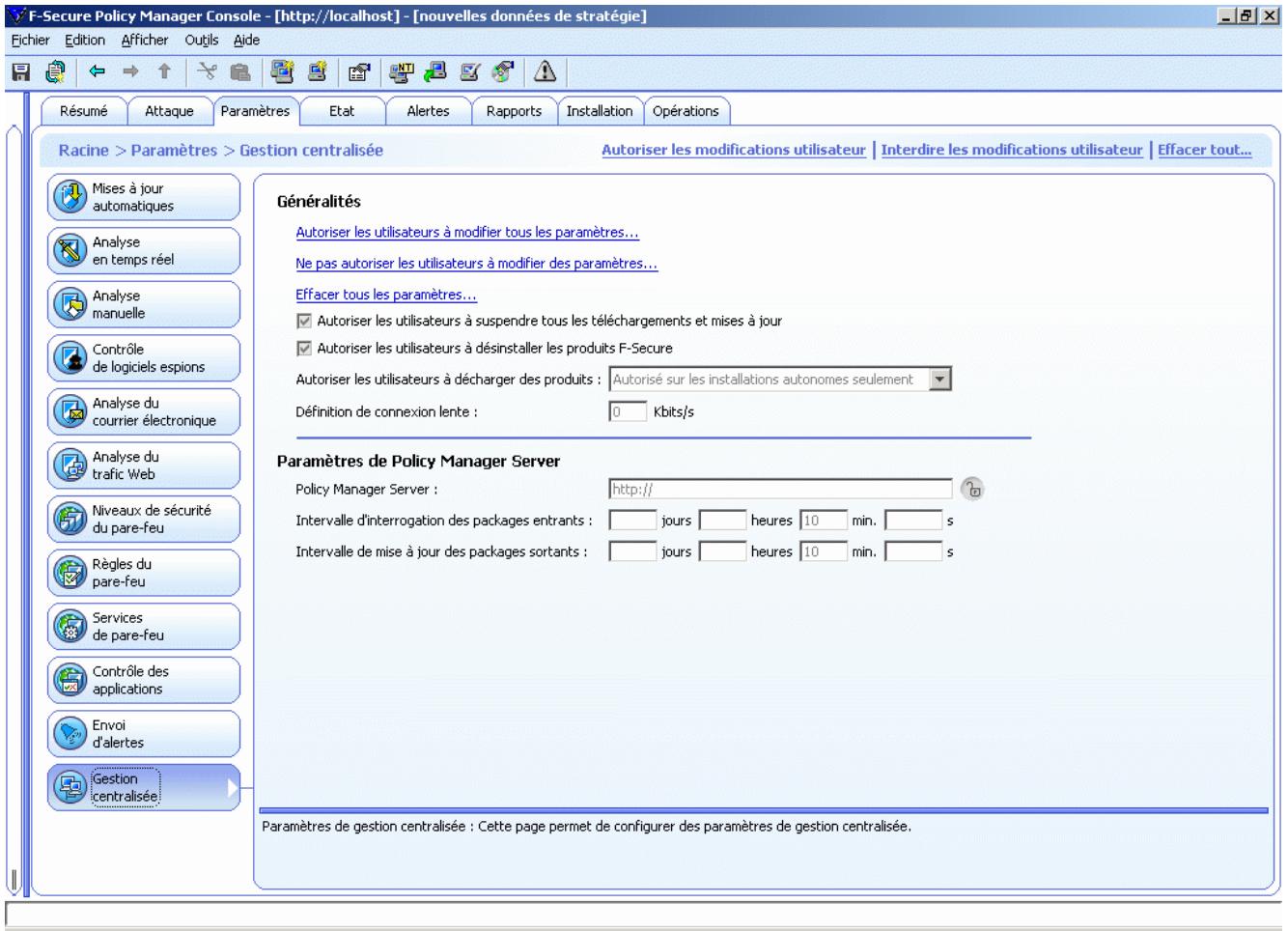Click the lock icon beside Policy Manager Server
The width and height of the screenshot is (1288, 931).
[972, 490]
